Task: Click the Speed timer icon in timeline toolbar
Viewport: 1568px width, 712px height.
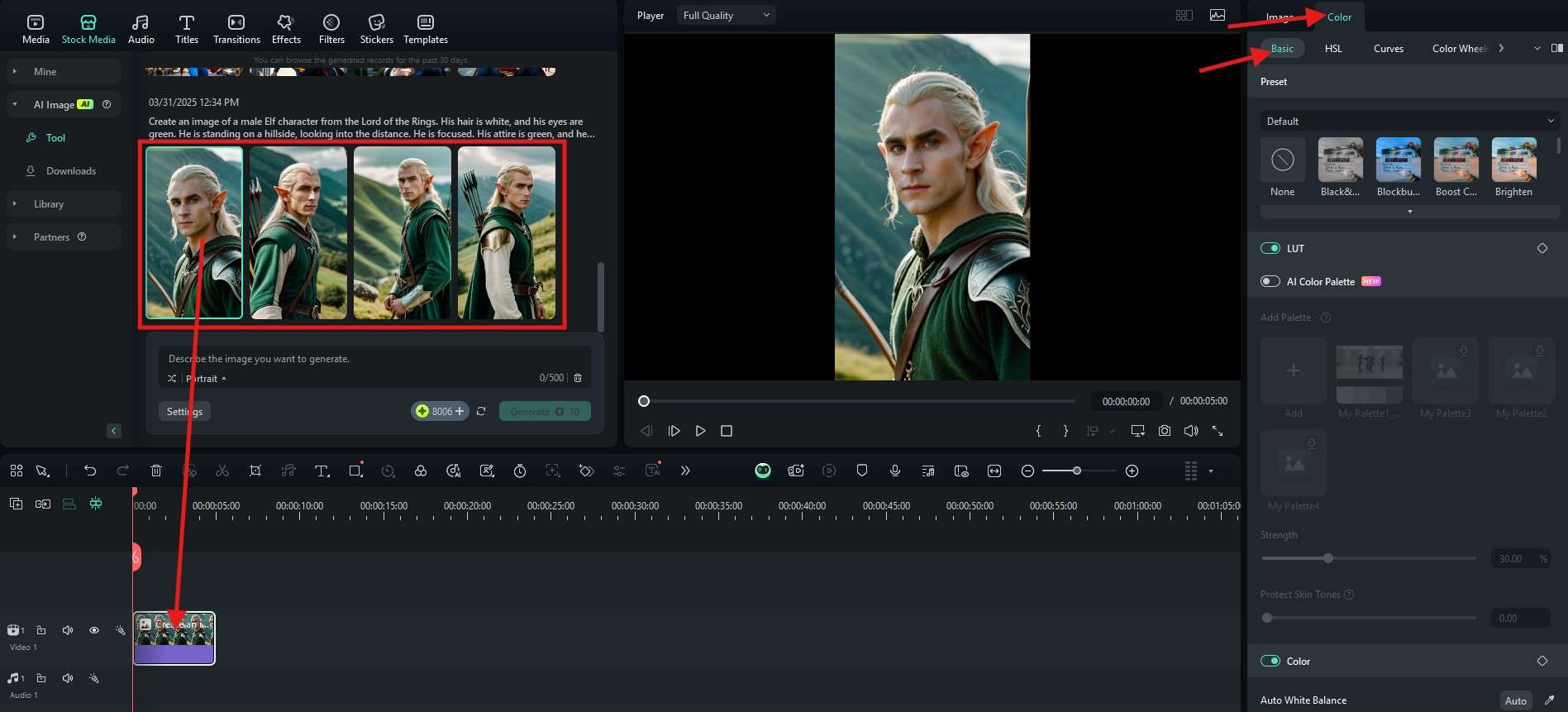Action: click(520, 471)
